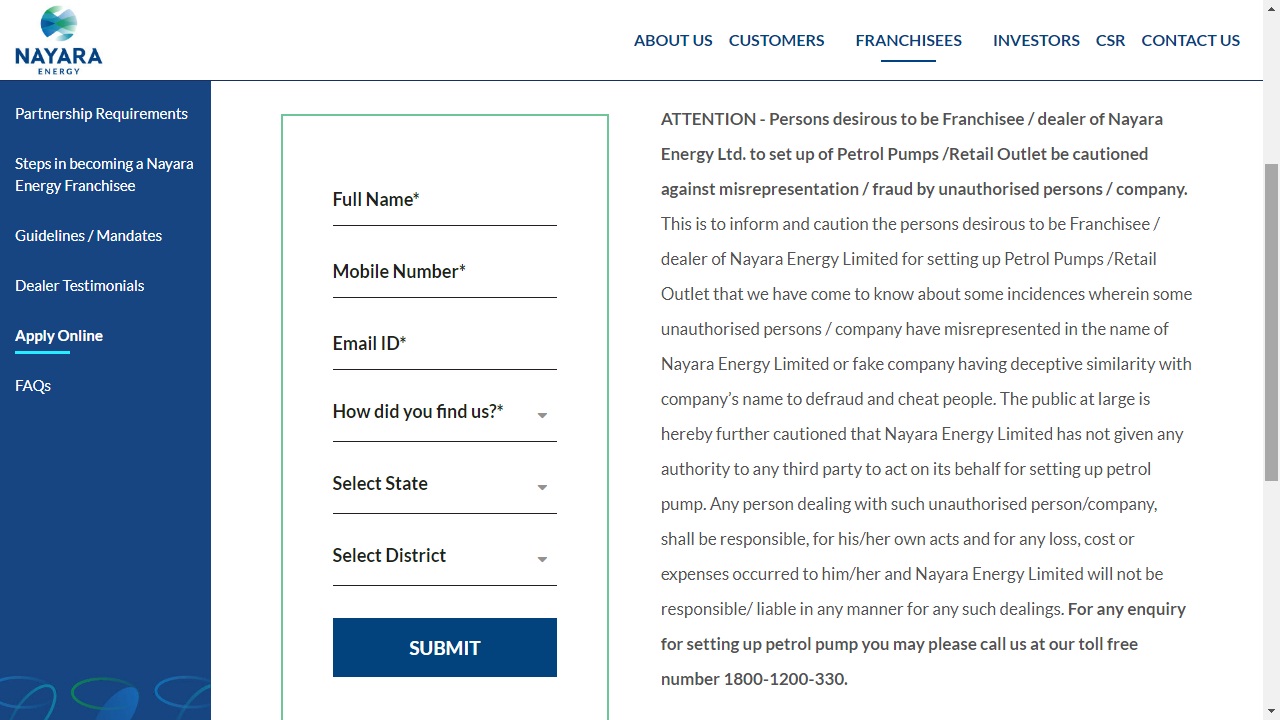Open the FAQs page
This screenshot has width=1280, height=720.
click(x=33, y=385)
